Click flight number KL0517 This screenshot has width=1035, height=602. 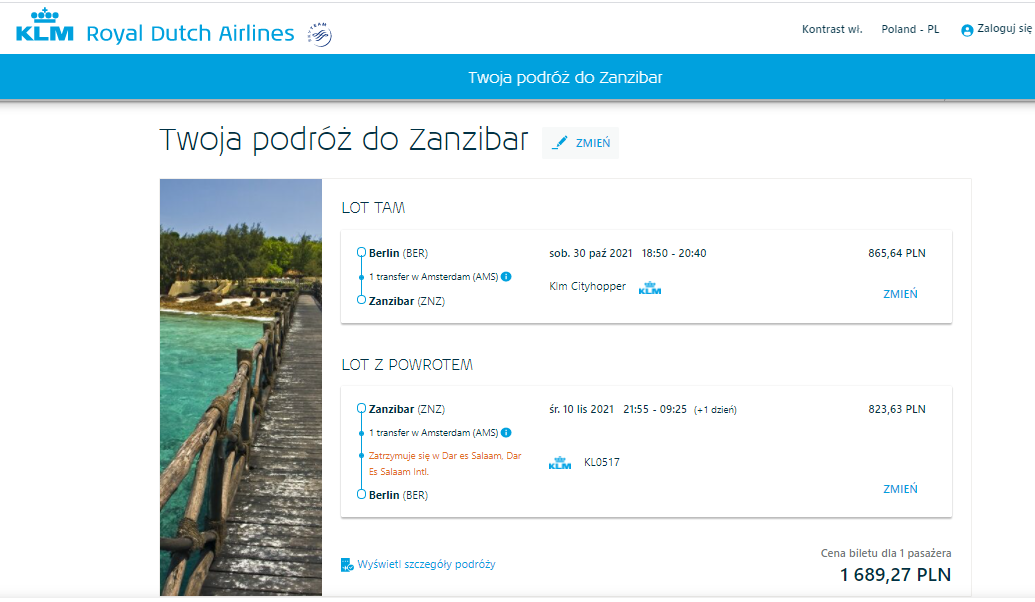(602, 462)
